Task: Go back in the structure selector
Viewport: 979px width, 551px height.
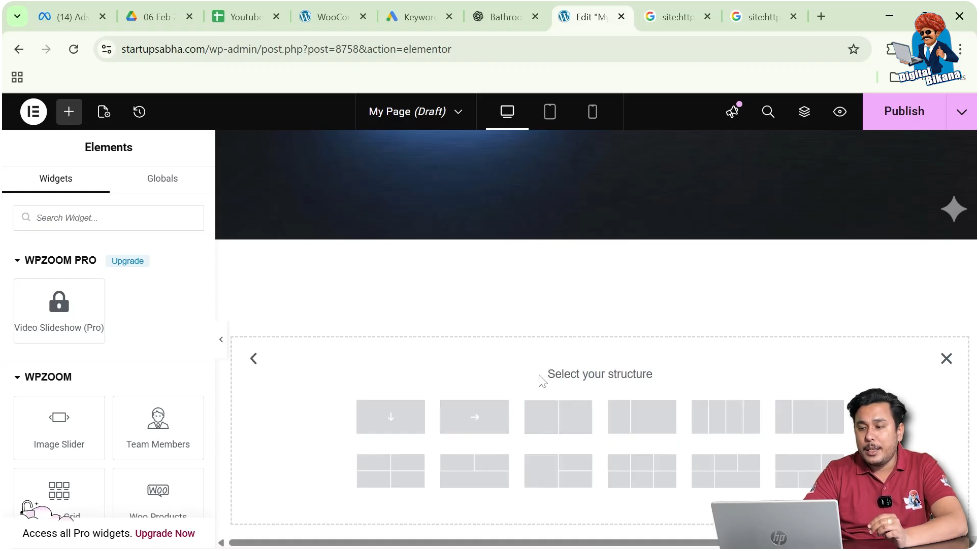Action: pos(253,358)
